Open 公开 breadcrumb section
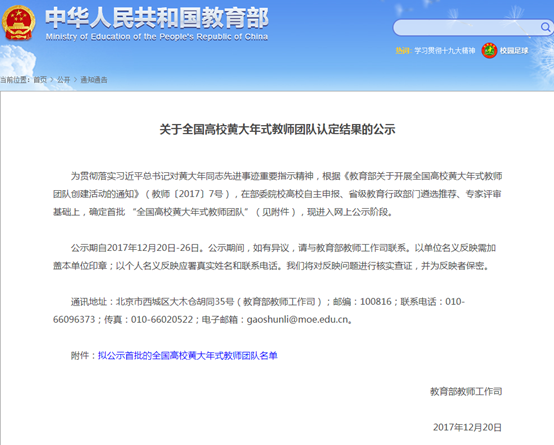Image resolution: width=554 pixels, height=445 pixels. pyautogui.click(x=64, y=80)
